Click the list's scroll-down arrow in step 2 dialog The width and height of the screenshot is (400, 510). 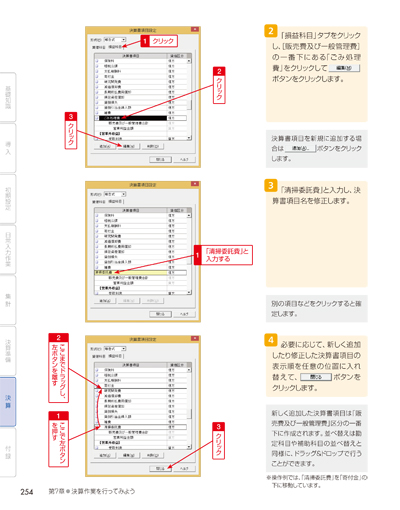tap(189, 138)
